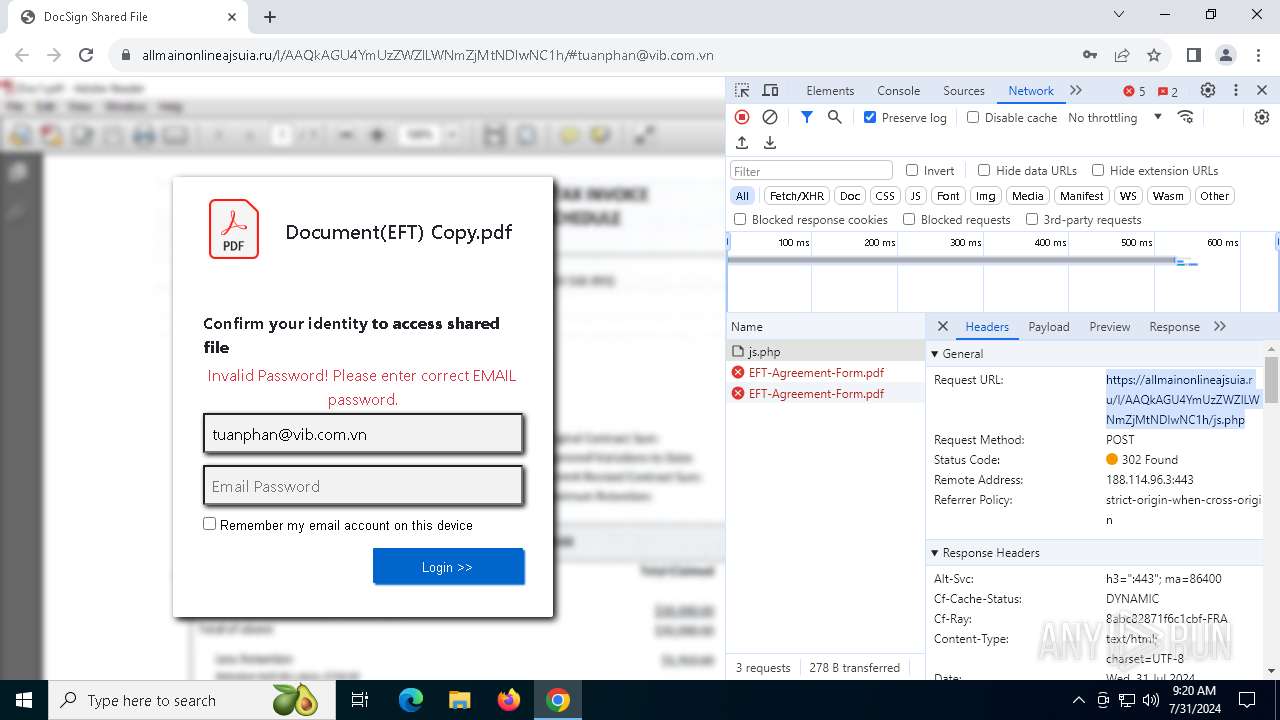Filter requests by Doc
1280x720 pixels.
(x=850, y=196)
